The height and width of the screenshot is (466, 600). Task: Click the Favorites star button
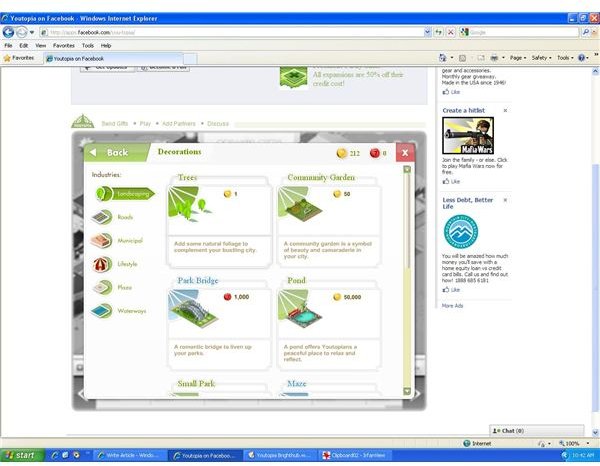tap(19, 58)
